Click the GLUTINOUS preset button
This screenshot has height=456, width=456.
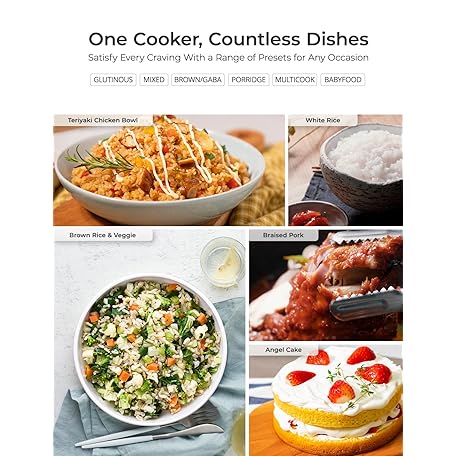click(x=113, y=80)
